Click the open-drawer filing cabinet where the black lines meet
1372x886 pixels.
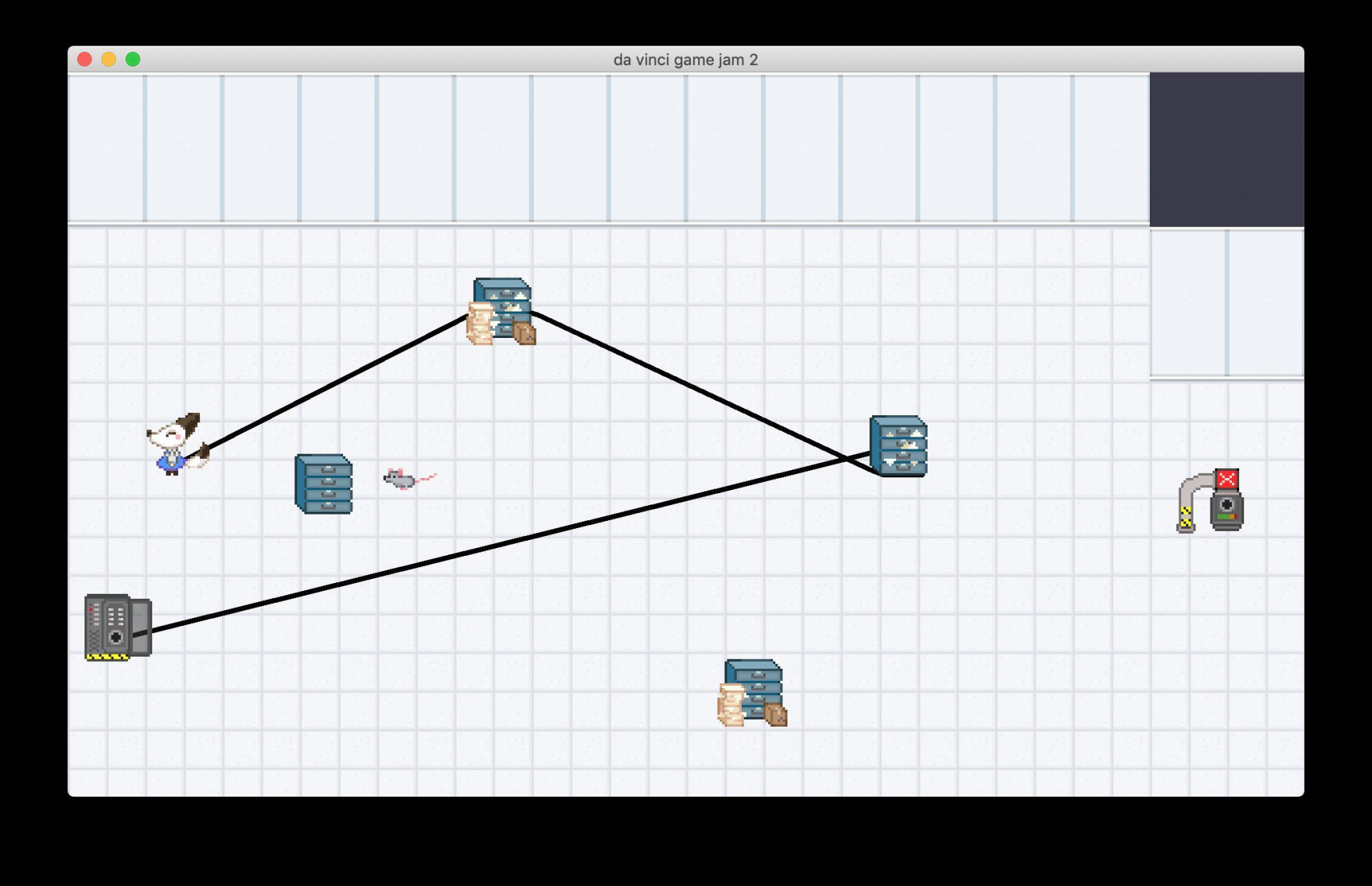click(898, 446)
